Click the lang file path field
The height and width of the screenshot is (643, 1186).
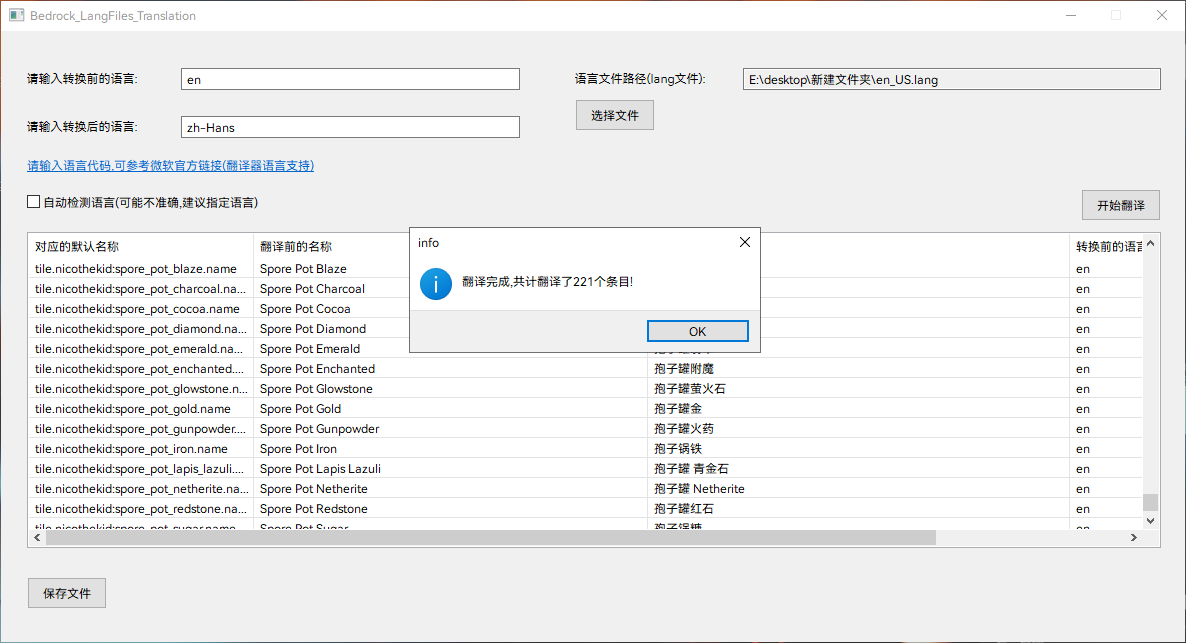[x=950, y=79]
